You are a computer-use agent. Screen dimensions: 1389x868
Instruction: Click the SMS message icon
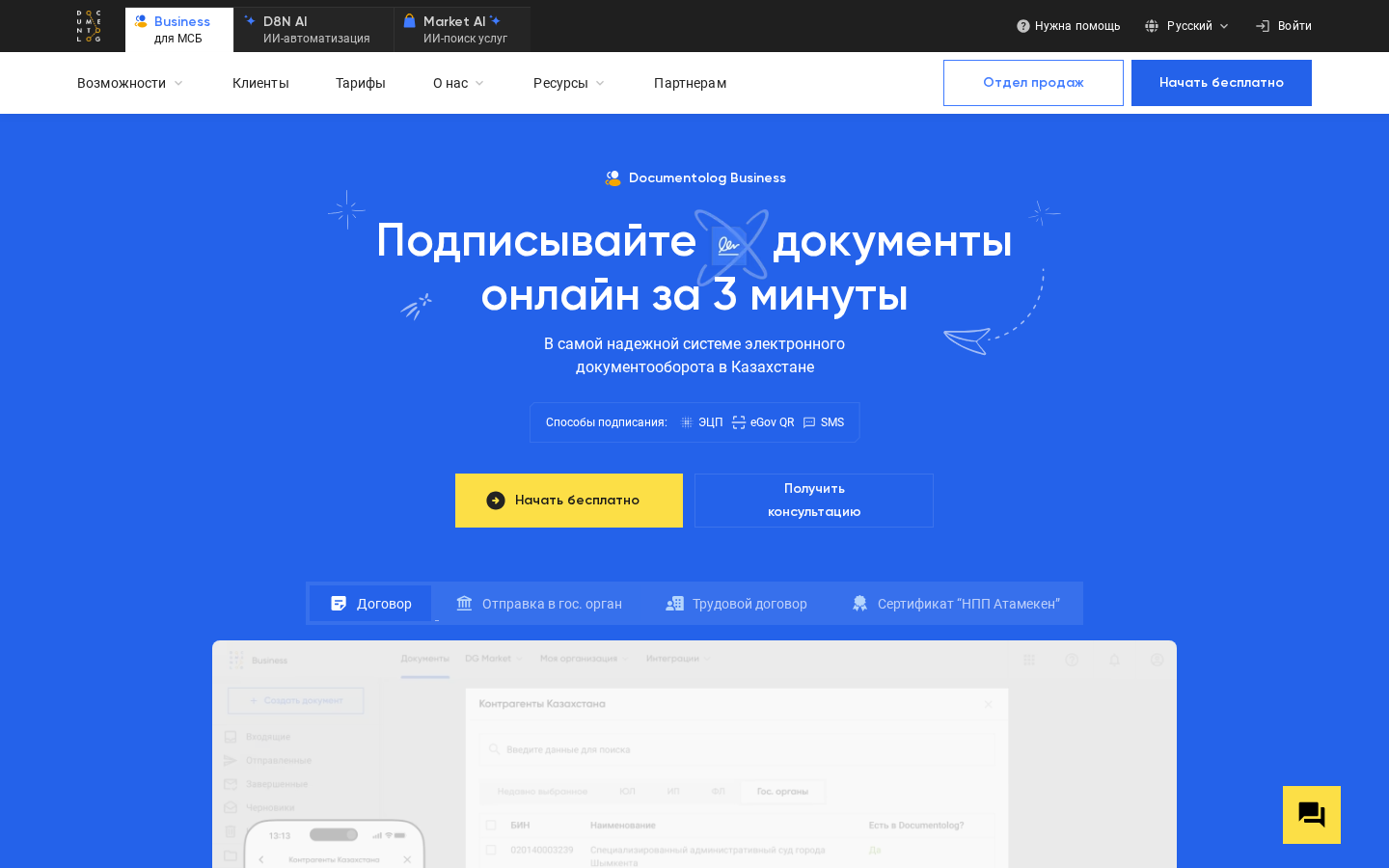coord(809,422)
